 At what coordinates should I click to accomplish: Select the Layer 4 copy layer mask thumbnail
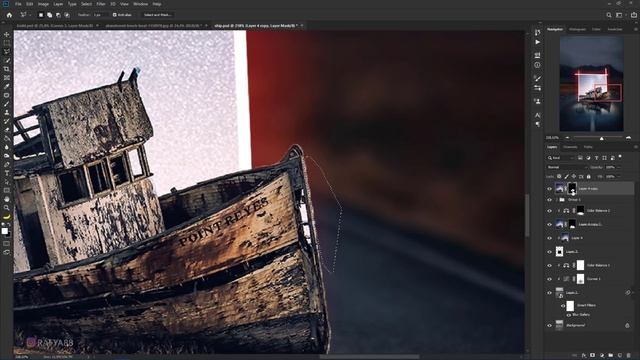tap(572, 188)
